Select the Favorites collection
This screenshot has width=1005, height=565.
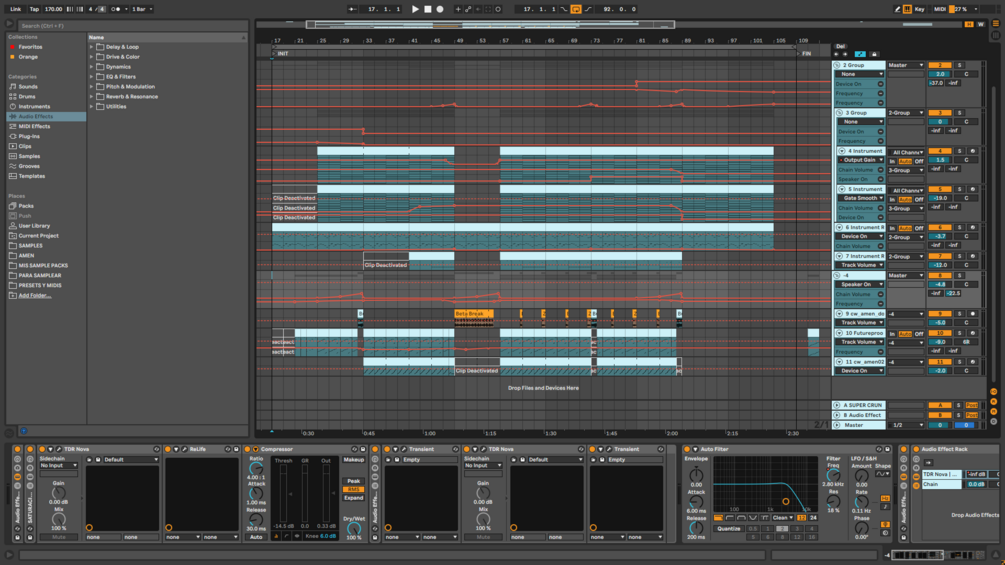click(29, 47)
